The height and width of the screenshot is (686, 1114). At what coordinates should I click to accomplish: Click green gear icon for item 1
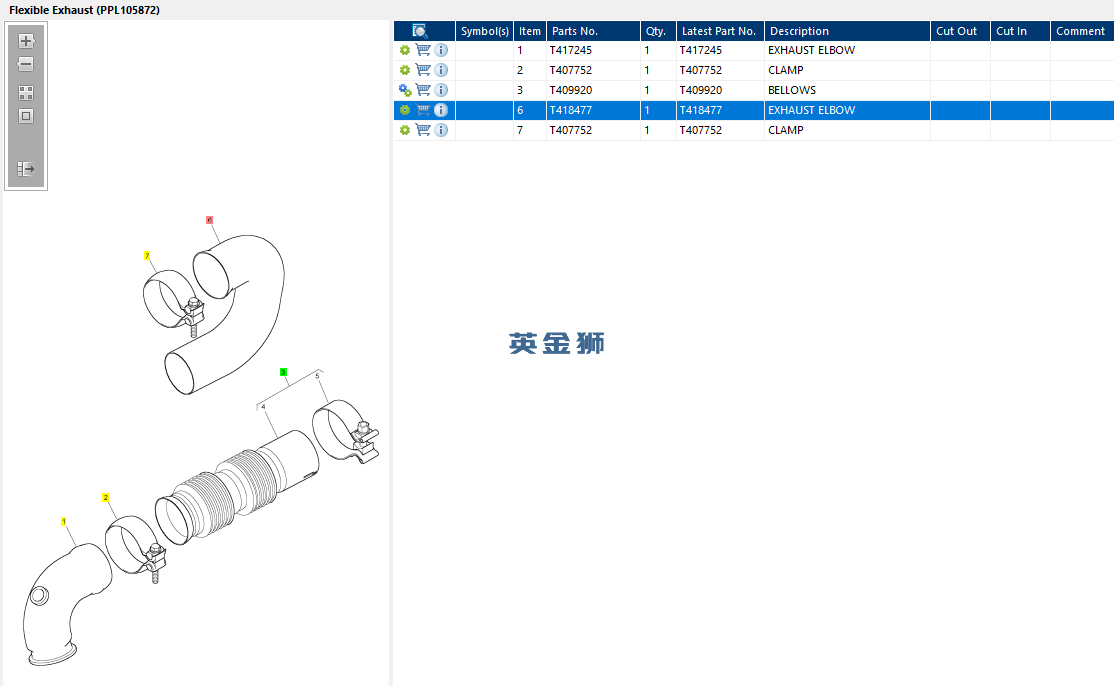coord(405,50)
